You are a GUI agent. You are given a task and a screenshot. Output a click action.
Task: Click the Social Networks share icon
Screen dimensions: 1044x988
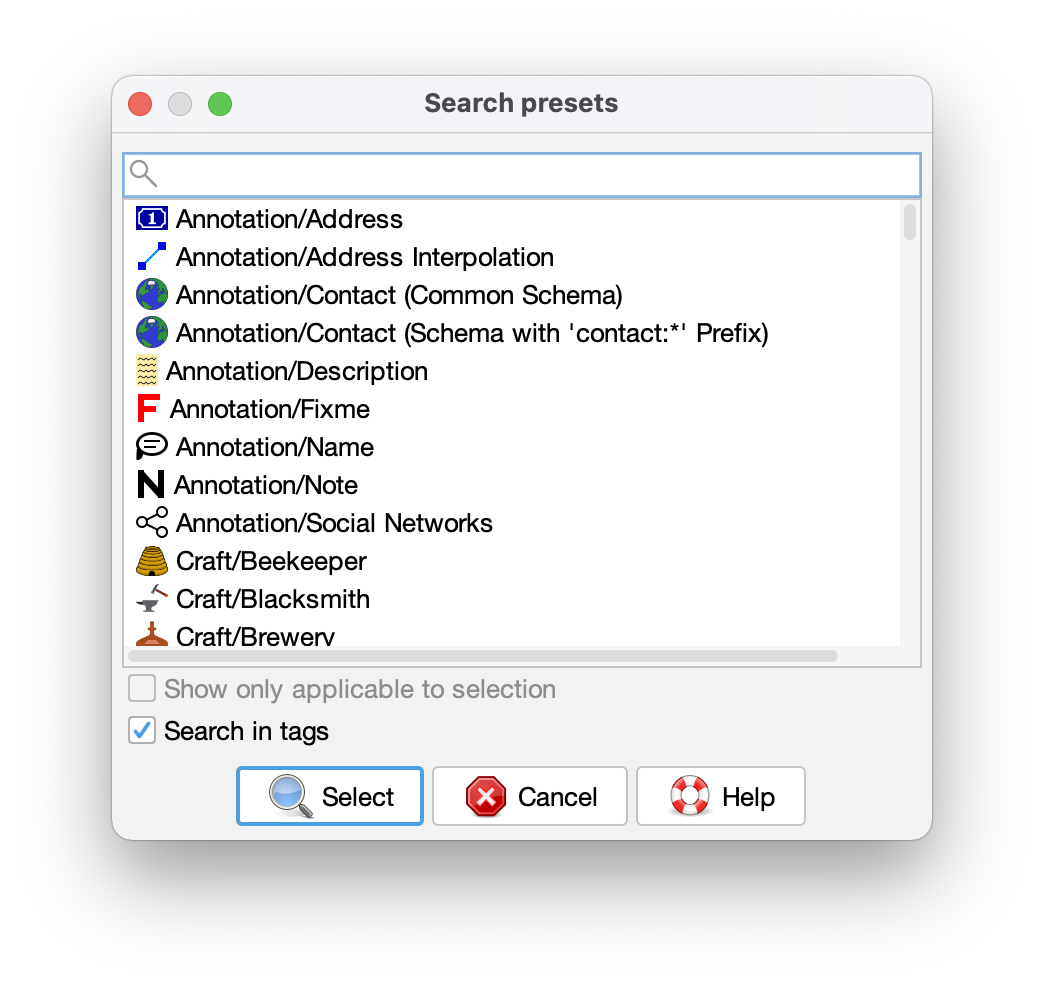152,522
